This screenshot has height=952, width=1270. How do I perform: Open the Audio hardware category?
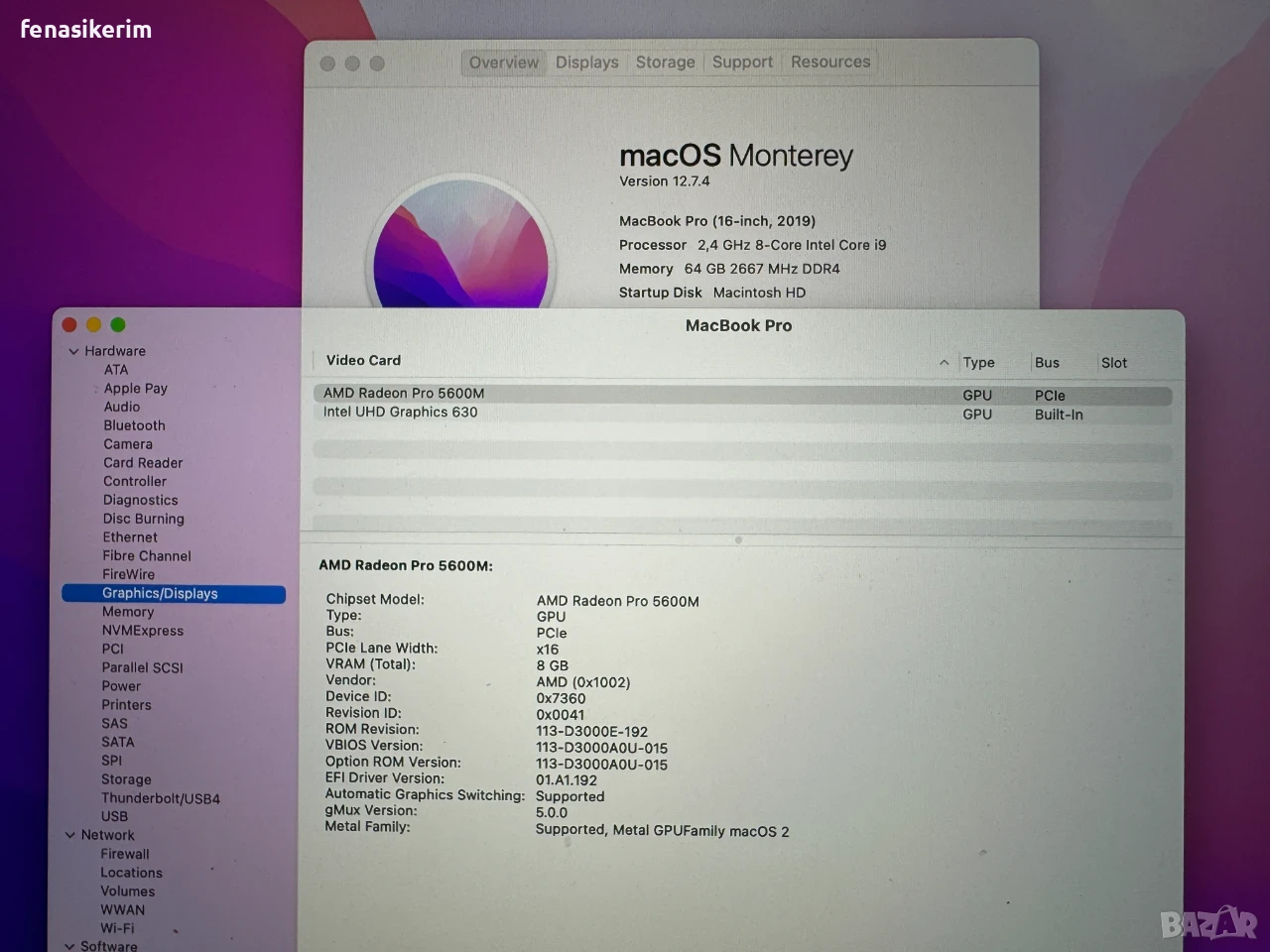(x=122, y=407)
